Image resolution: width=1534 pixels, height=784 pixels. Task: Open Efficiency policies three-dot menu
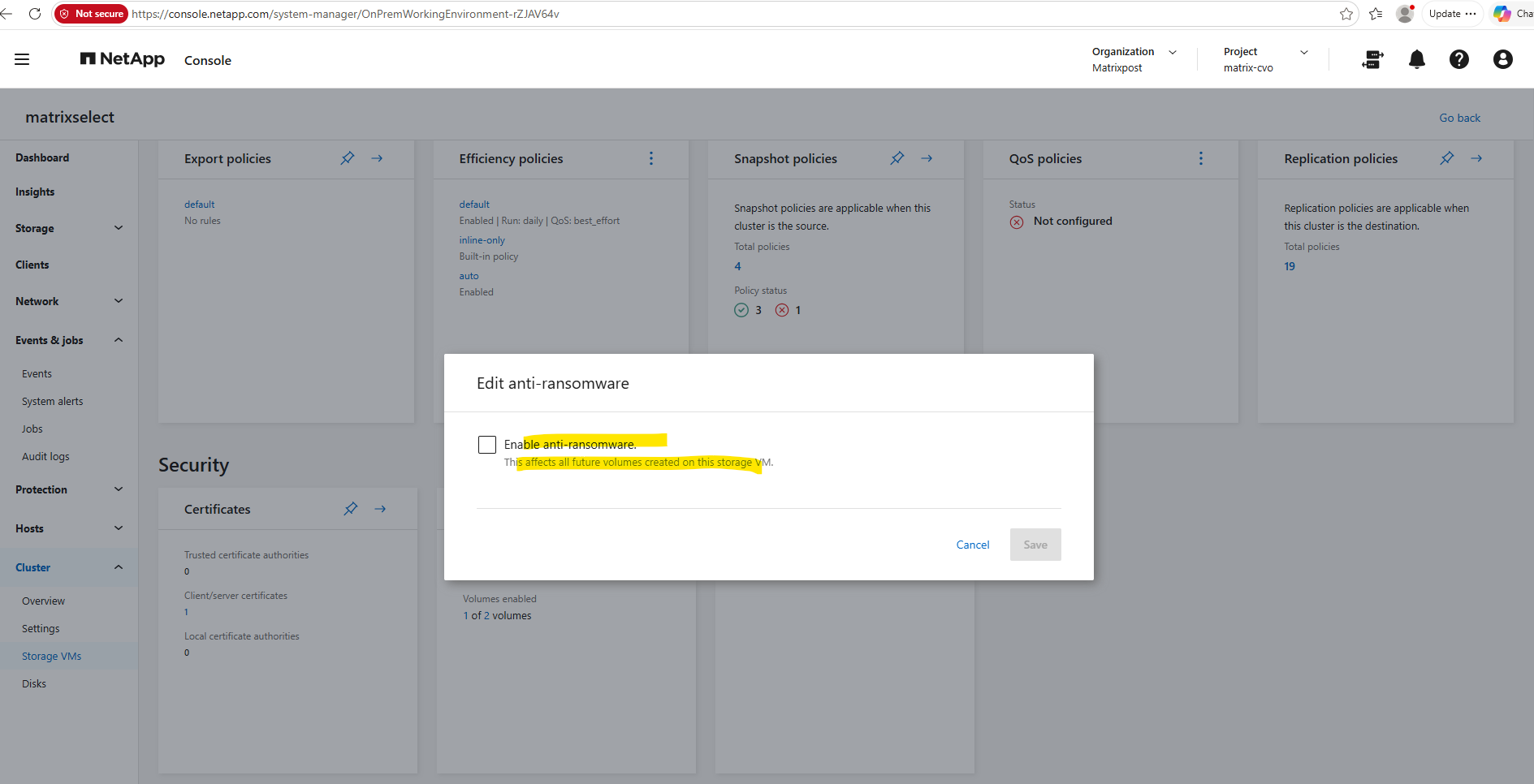(x=651, y=158)
